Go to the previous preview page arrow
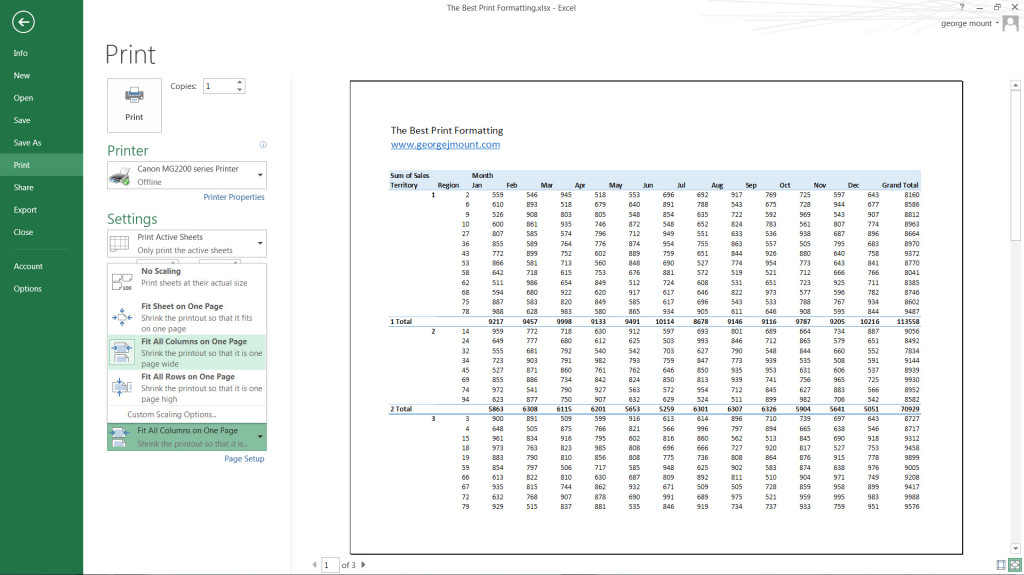This screenshot has height=575, width=1024. (313, 565)
